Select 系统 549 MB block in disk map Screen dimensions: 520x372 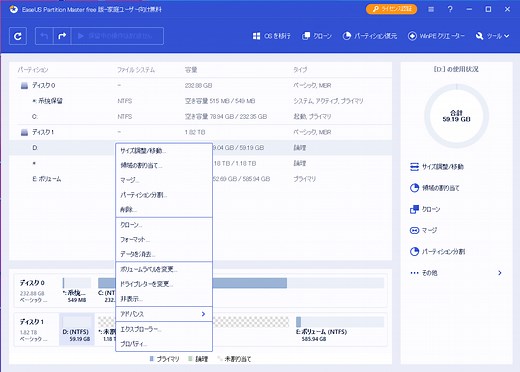(77, 291)
